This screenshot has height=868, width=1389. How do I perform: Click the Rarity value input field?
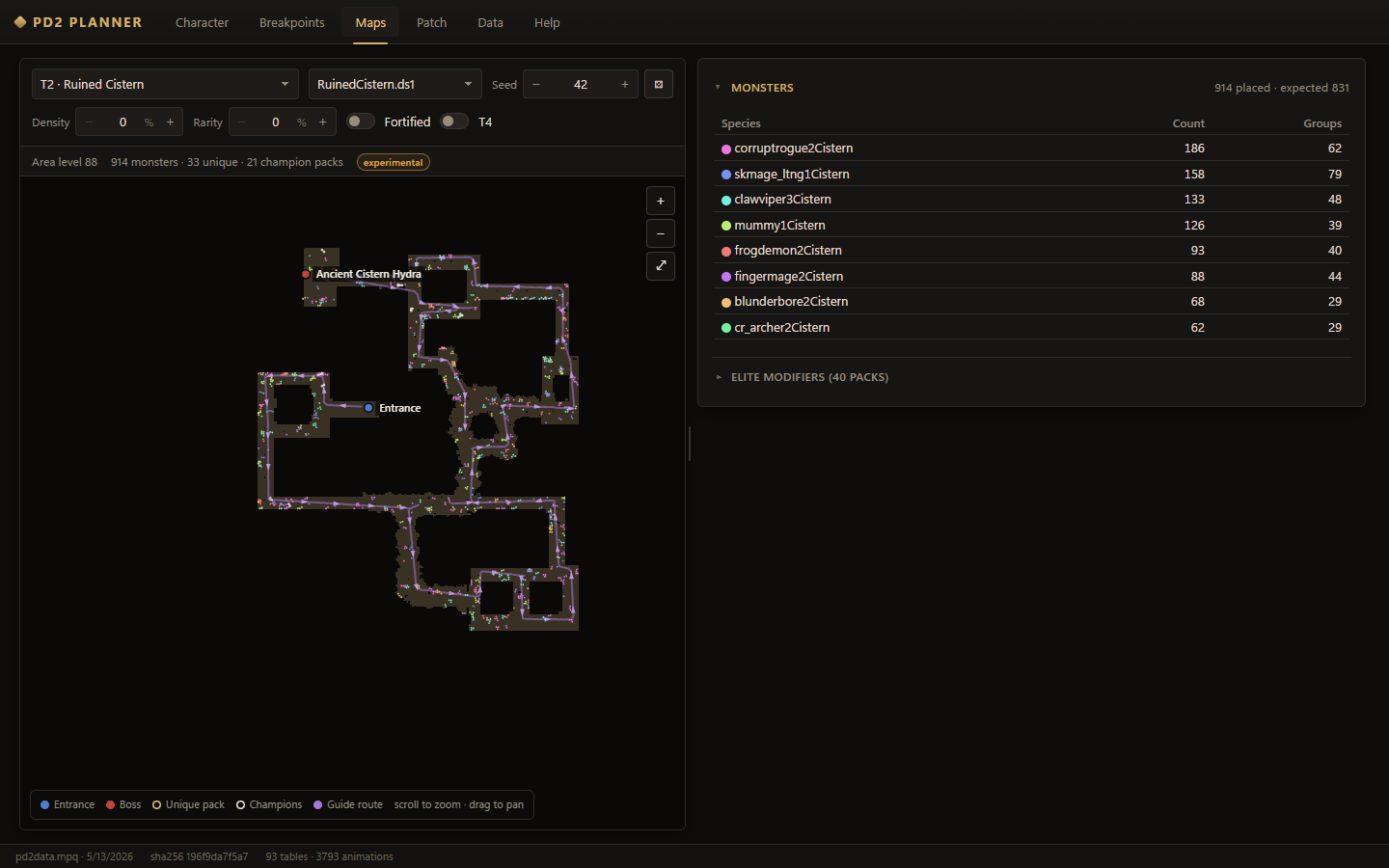(x=276, y=122)
